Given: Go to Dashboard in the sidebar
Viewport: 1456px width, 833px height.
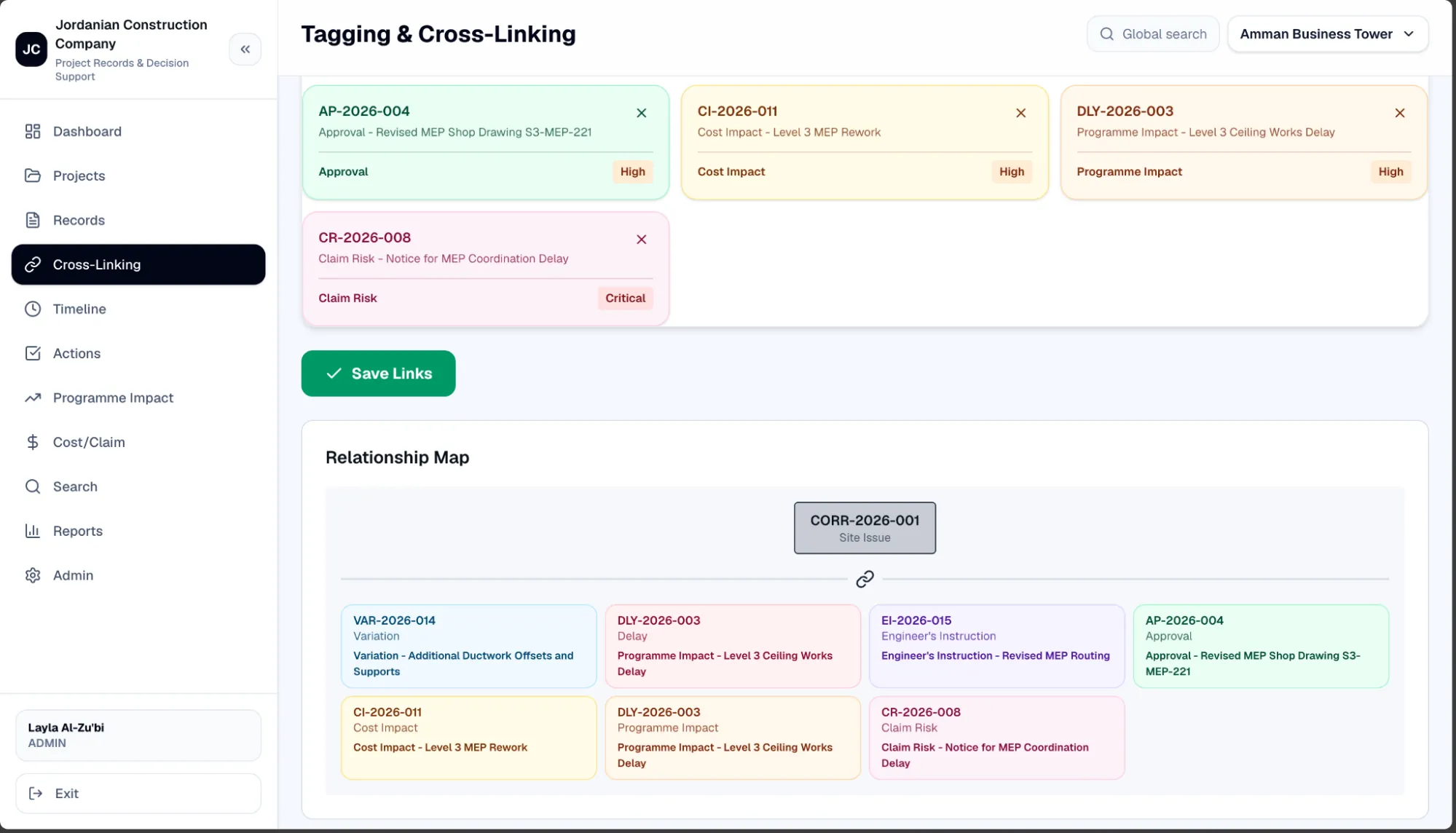Looking at the screenshot, I should (x=138, y=131).
